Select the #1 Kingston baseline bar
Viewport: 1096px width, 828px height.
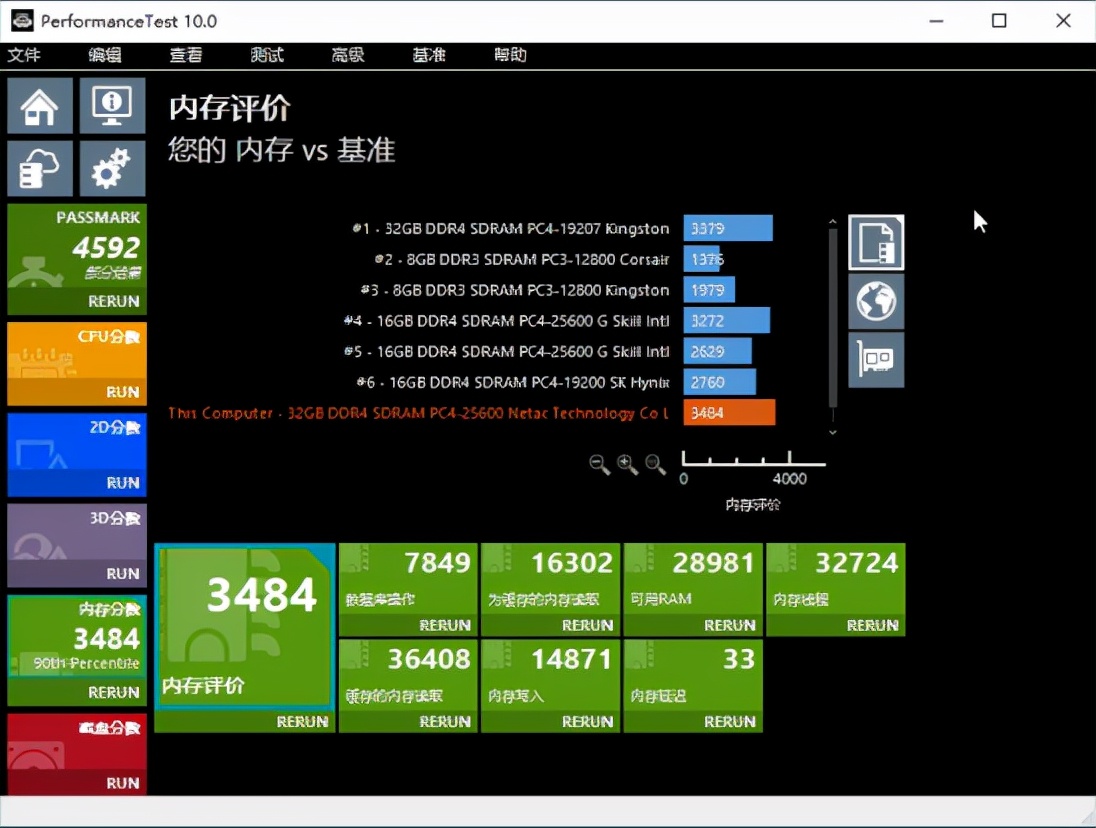tap(727, 228)
